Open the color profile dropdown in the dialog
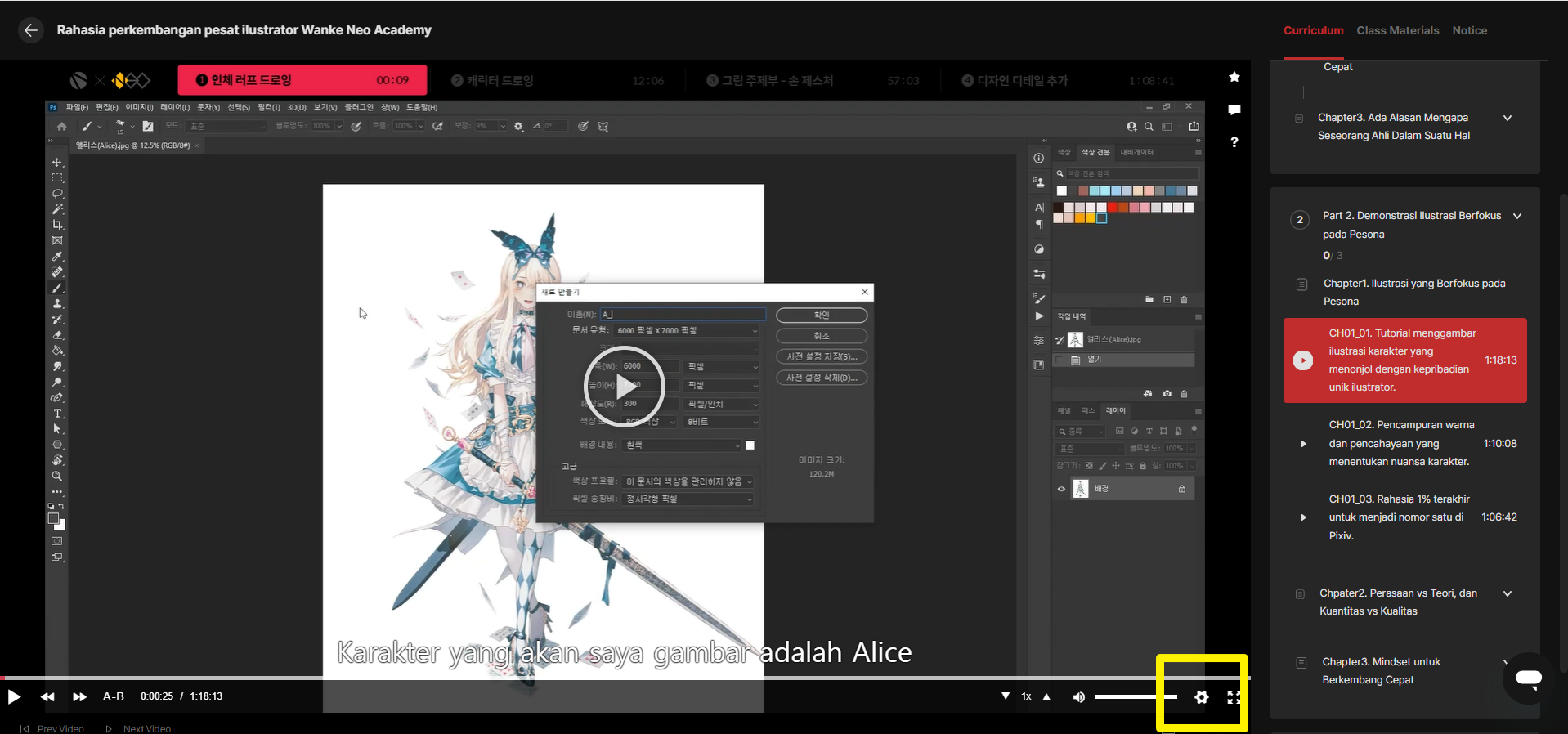The width and height of the screenshot is (1568, 734). 688,481
